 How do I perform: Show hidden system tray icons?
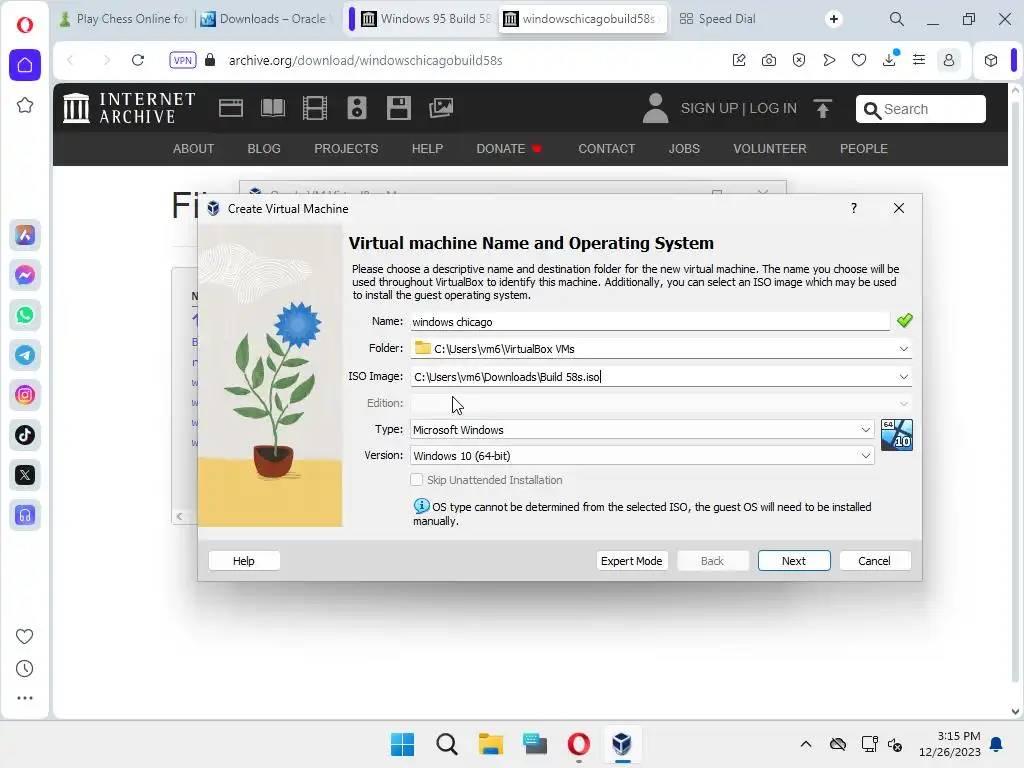point(806,744)
